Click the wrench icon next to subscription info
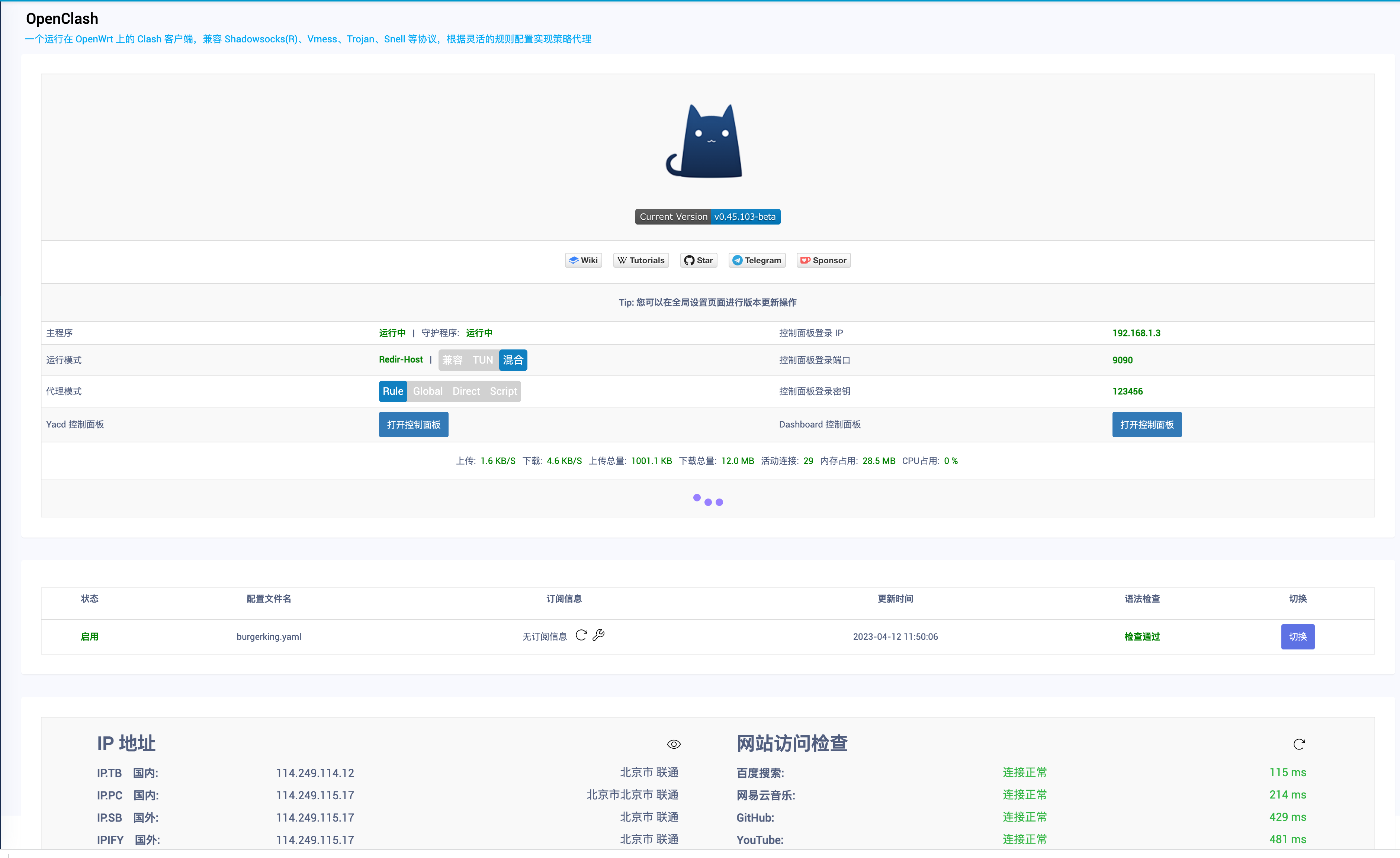This screenshot has width=1400, height=858. (x=598, y=635)
